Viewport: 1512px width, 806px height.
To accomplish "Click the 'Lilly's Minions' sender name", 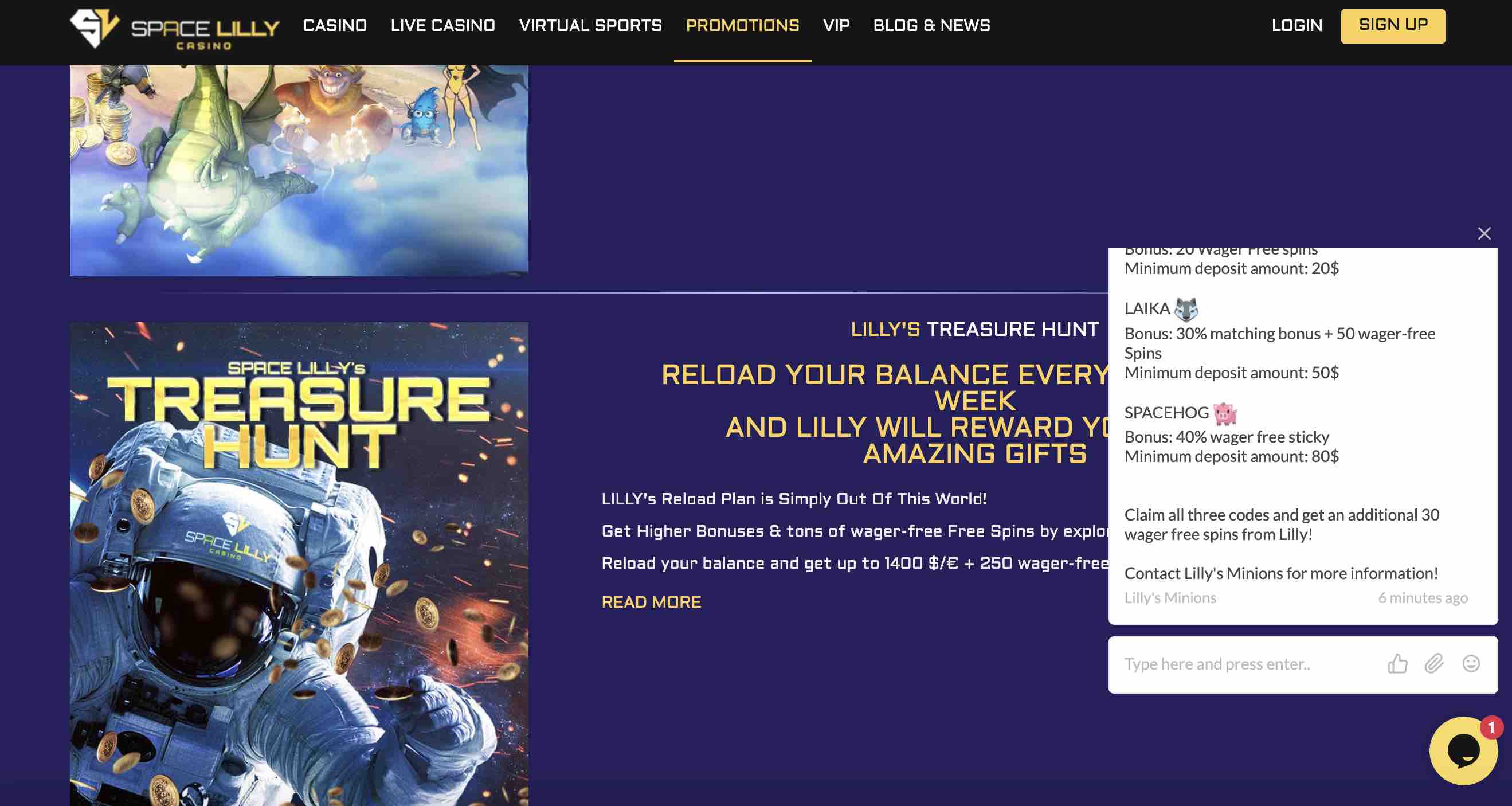I will (x=1170, y=597).
